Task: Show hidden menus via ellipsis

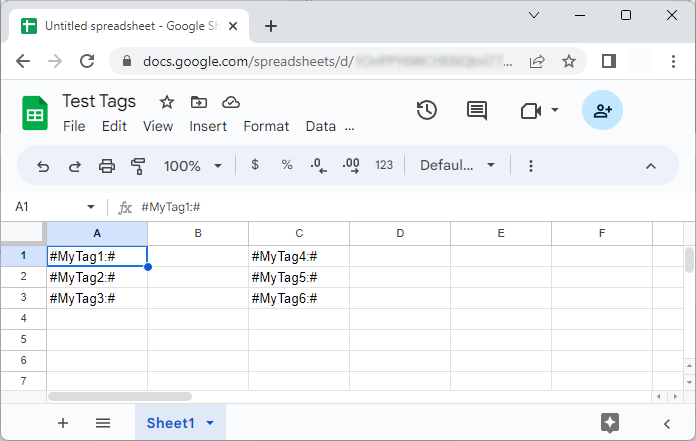Action: pyautogui.click(x=349, y=129)
